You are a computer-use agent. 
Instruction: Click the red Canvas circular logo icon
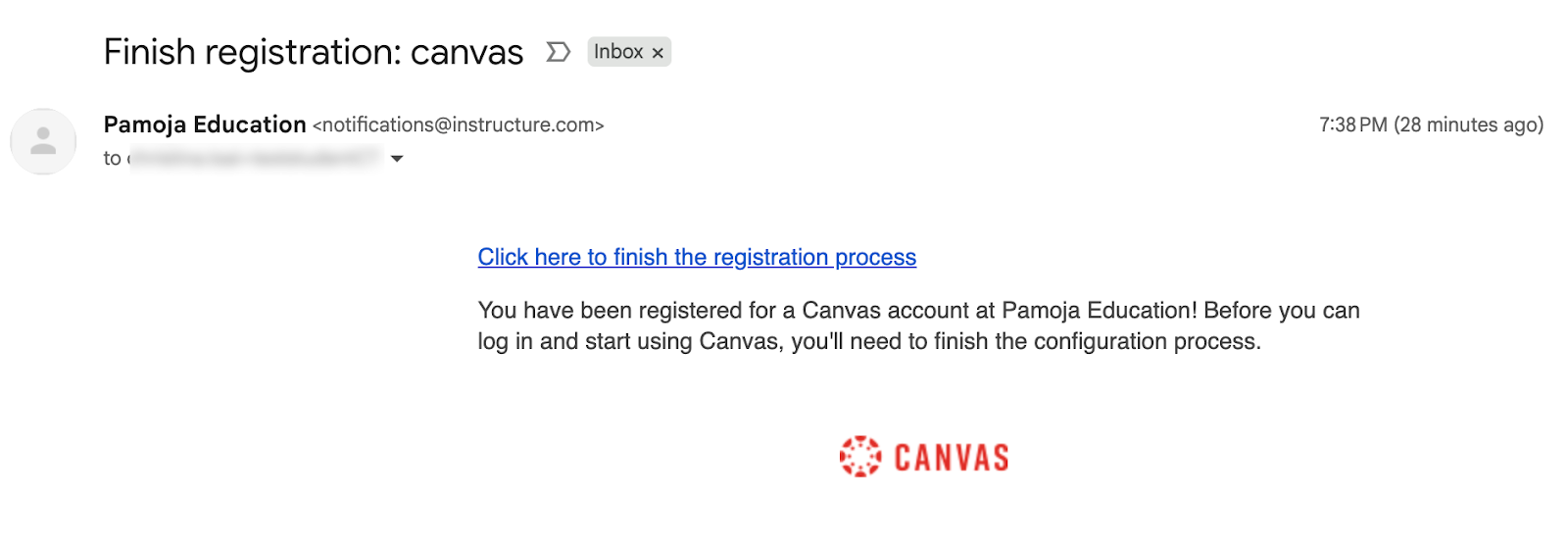point(860,457)
